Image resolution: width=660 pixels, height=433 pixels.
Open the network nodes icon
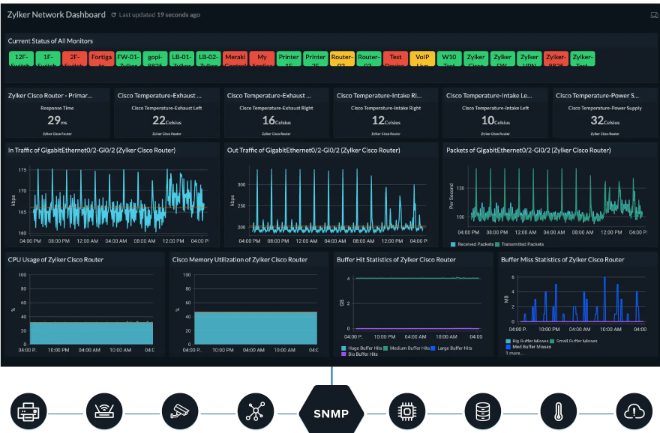point(252,411)
